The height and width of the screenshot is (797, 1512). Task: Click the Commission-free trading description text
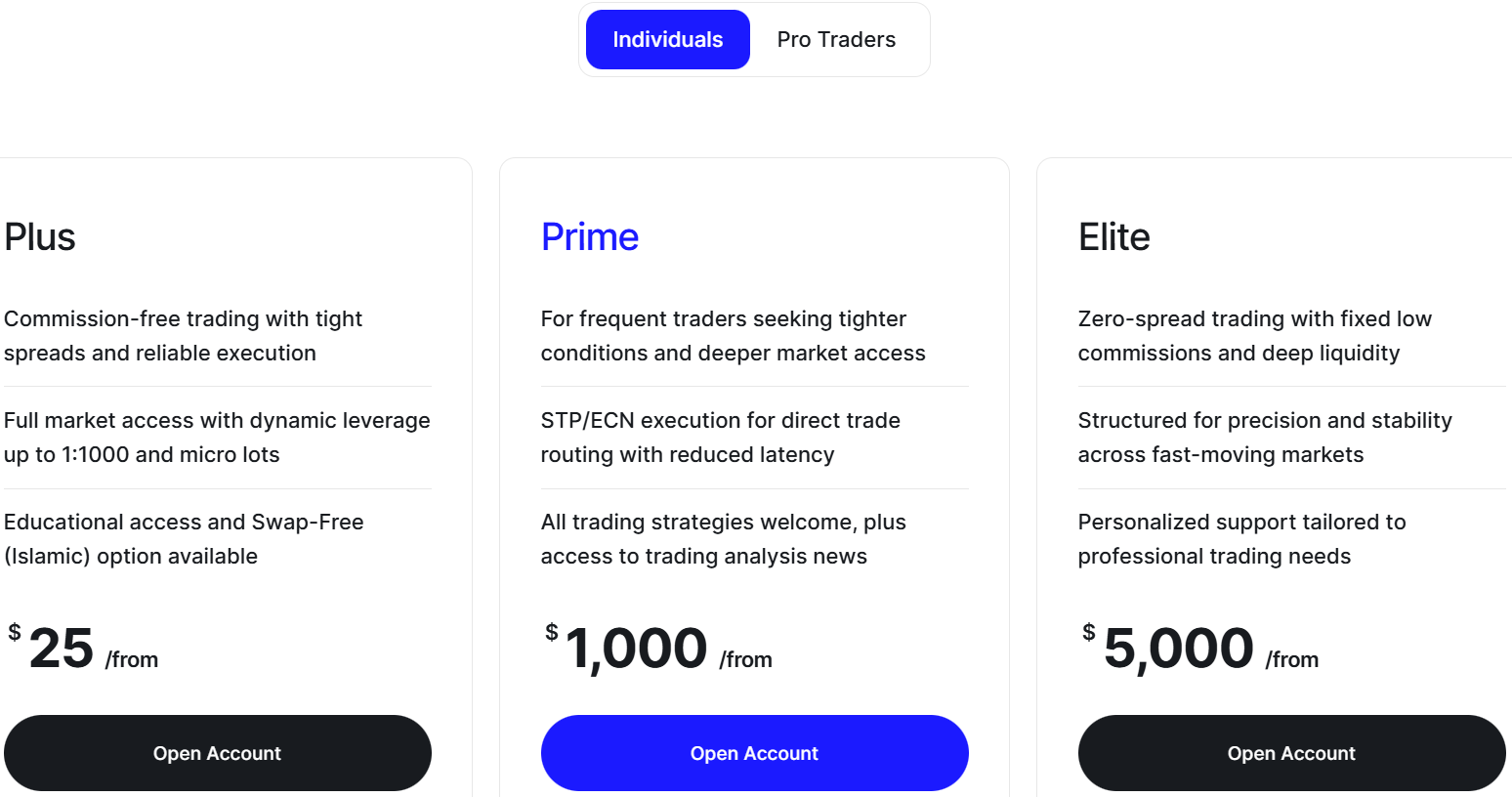183,336
